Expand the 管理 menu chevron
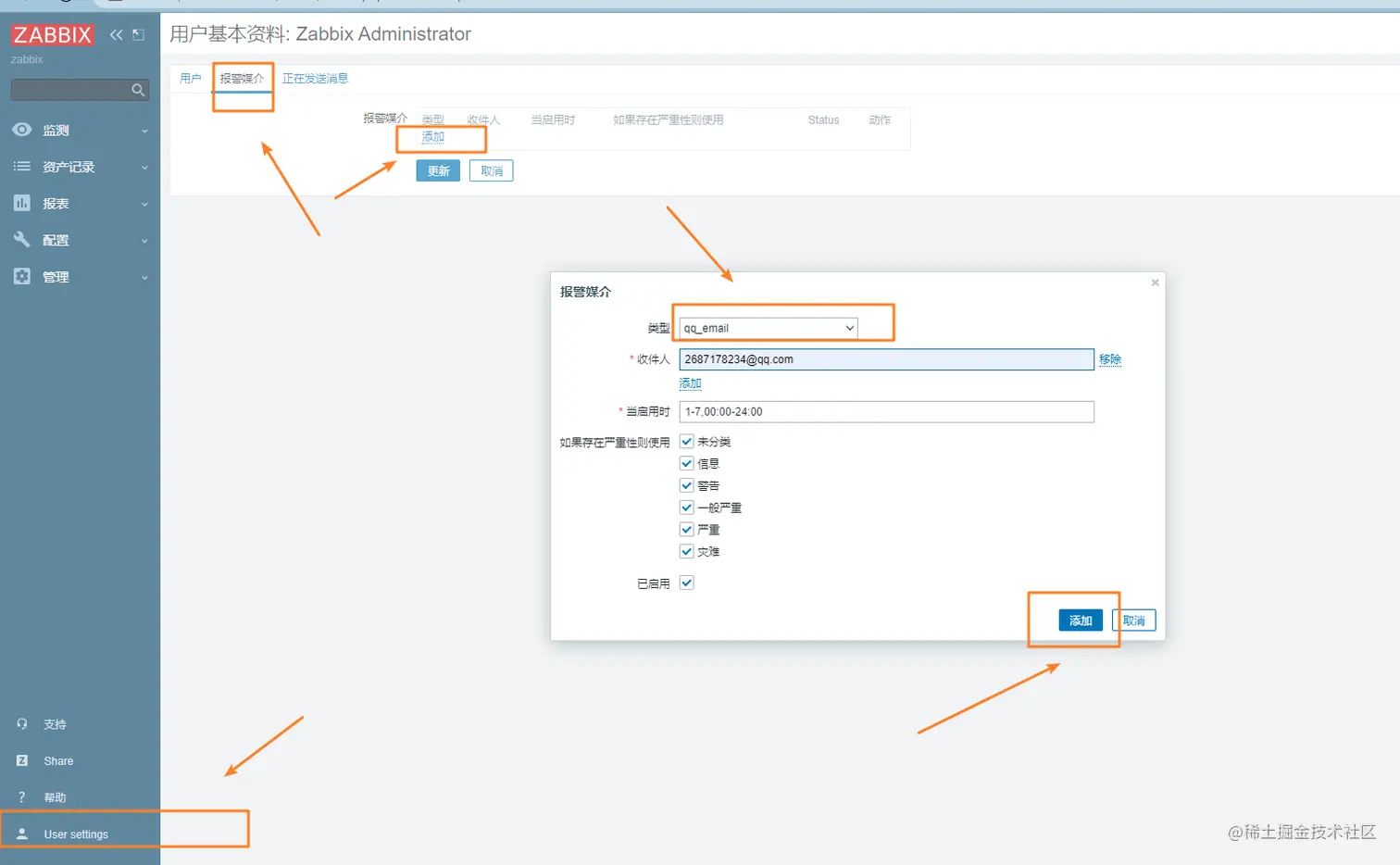The image size is (1400, 865). point(144,278)
